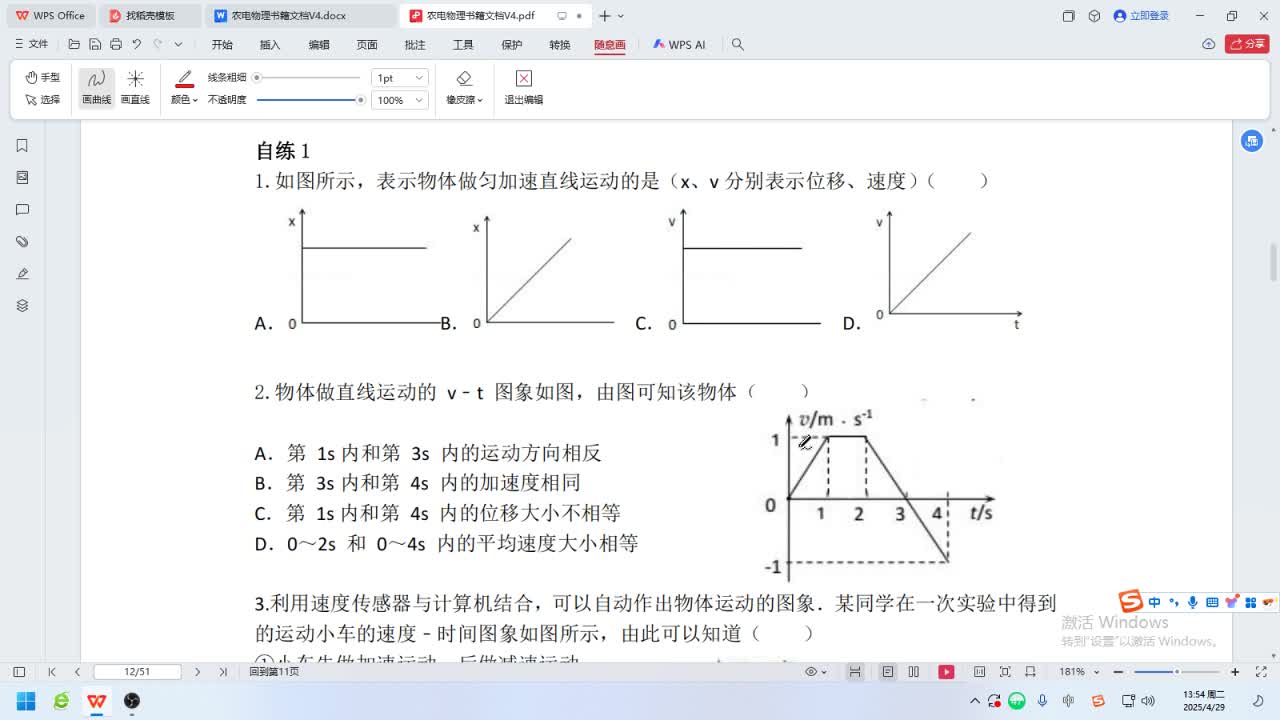Open the WPS Office home tab
This screenshot has height=720, width=1280.
click(x=50, y=16)
